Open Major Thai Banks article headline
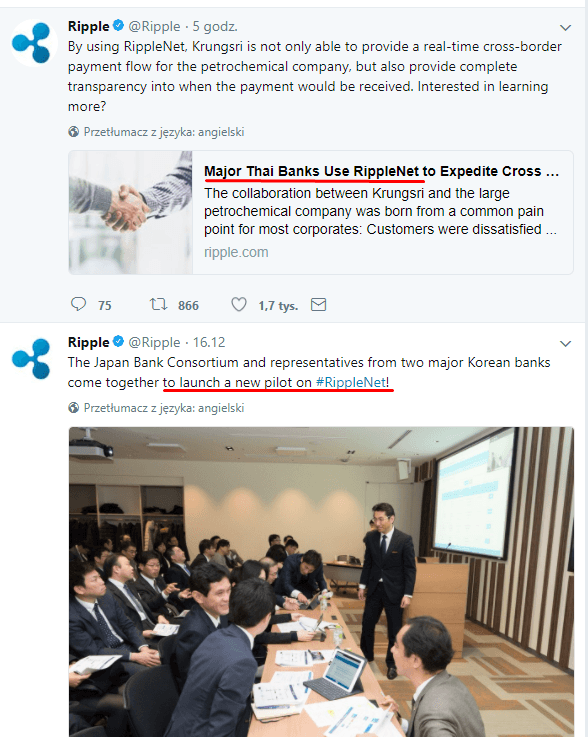 click(381, 171)
